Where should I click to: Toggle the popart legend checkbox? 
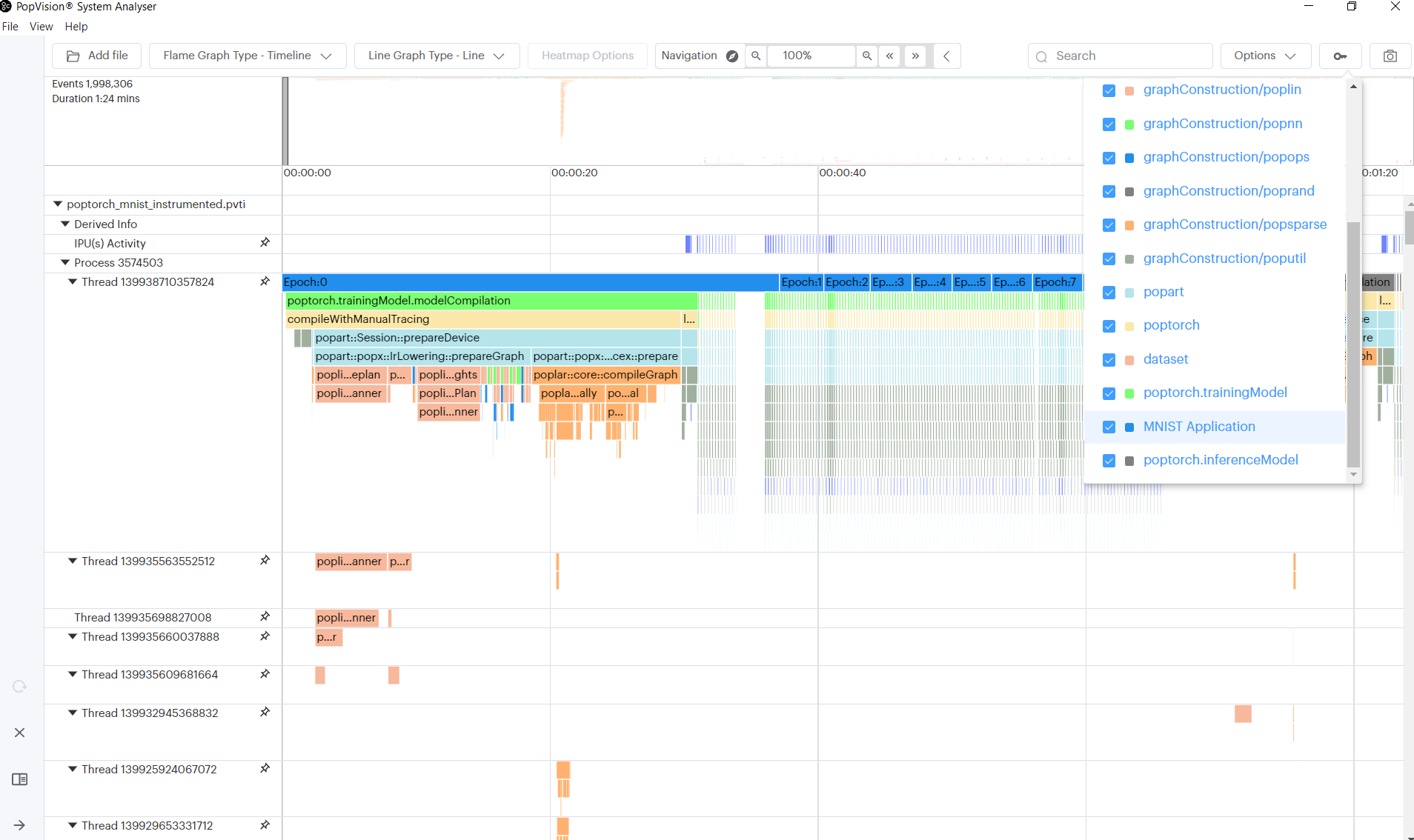(x=1109, y=293)
